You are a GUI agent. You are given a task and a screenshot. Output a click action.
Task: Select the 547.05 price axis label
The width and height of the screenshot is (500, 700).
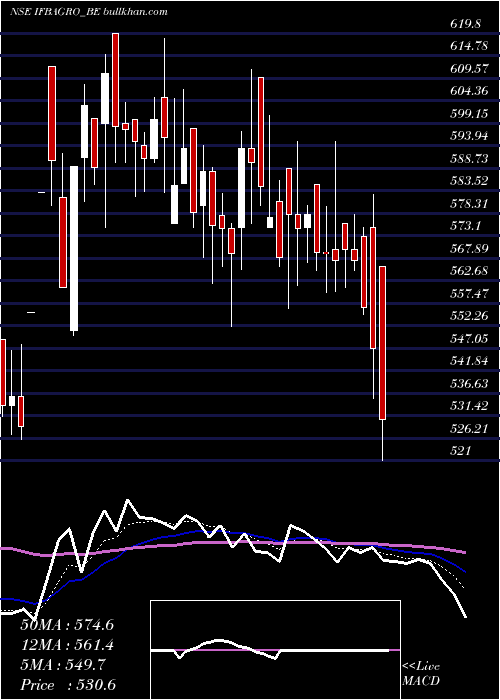[469, 338]
